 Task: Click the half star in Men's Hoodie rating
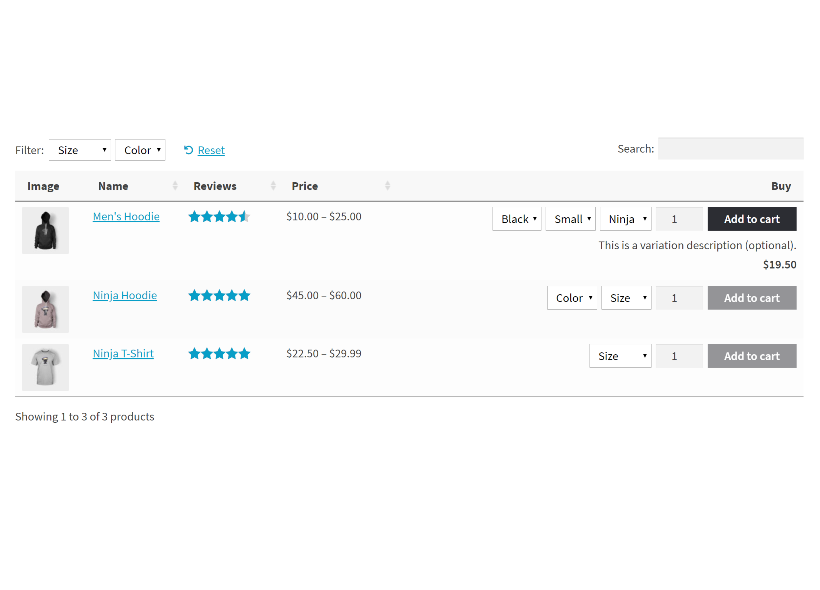245,216
